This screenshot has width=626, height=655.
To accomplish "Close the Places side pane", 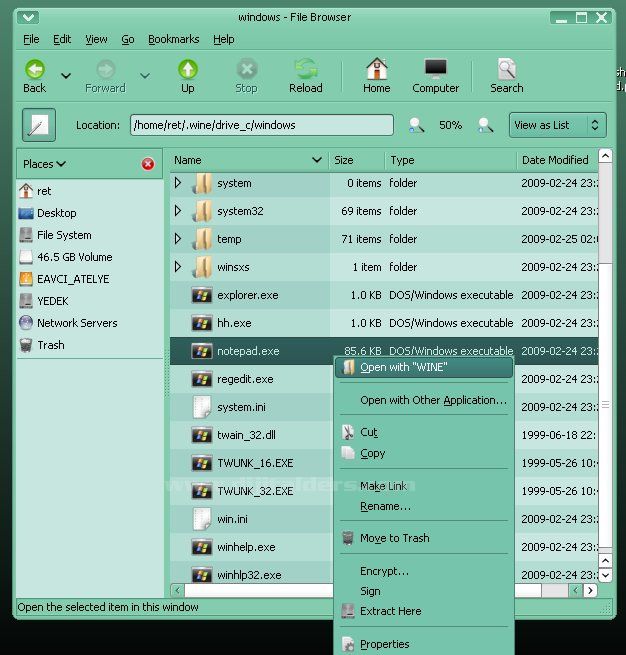I will pyautogui.click(x=148, y=164).
